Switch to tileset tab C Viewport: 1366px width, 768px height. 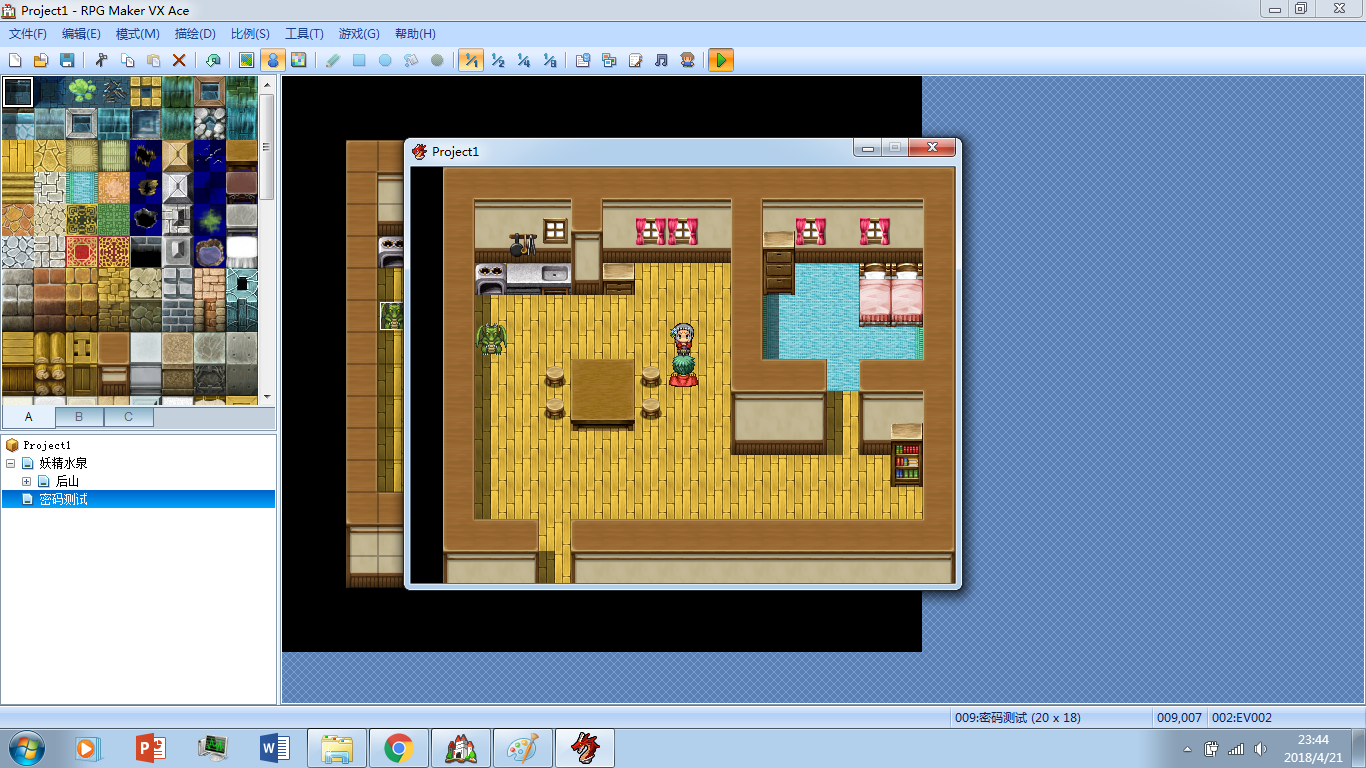129,417
